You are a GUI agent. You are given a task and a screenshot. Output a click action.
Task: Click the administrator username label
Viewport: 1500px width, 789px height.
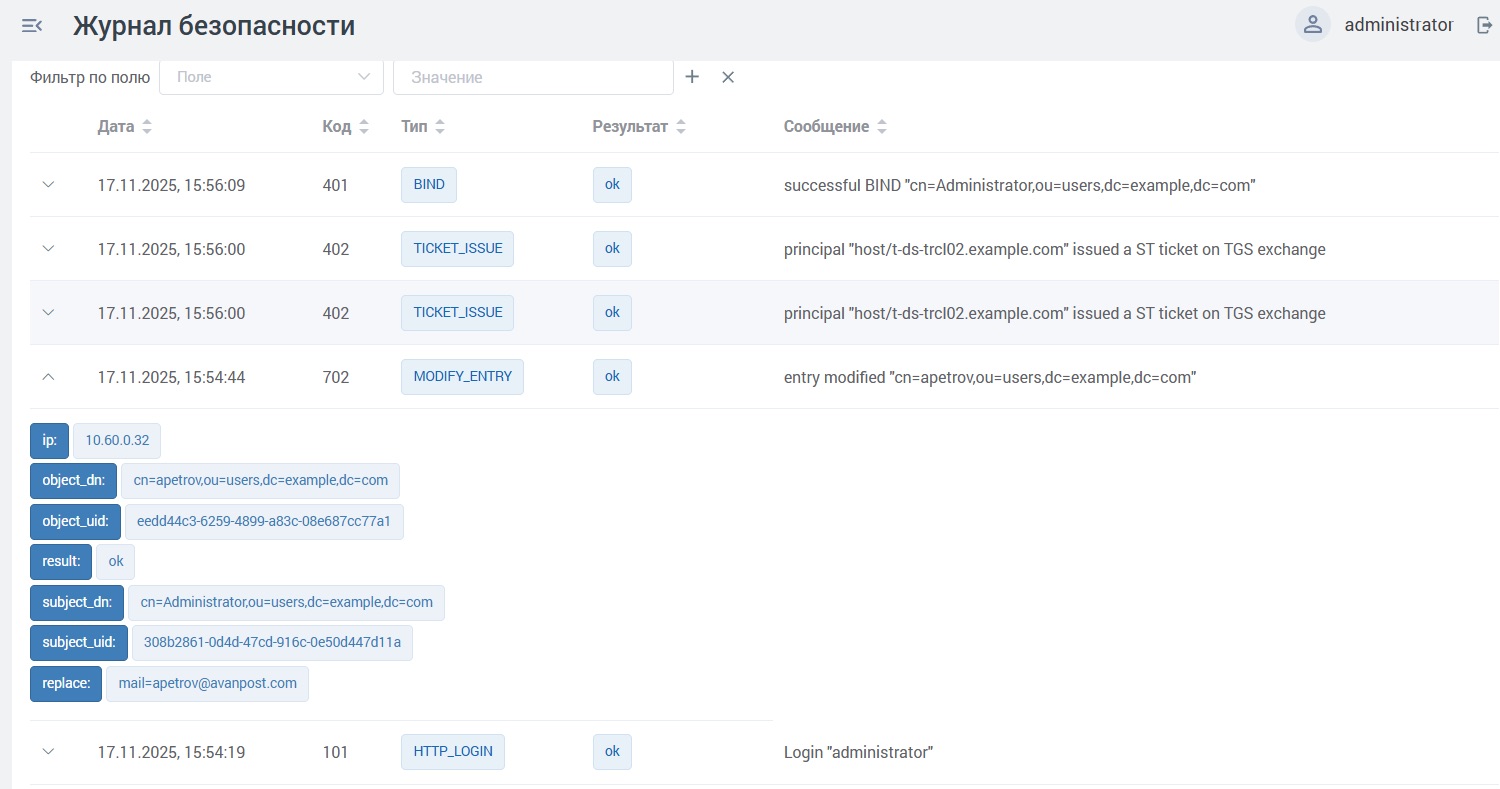[x=1398, y=25]
